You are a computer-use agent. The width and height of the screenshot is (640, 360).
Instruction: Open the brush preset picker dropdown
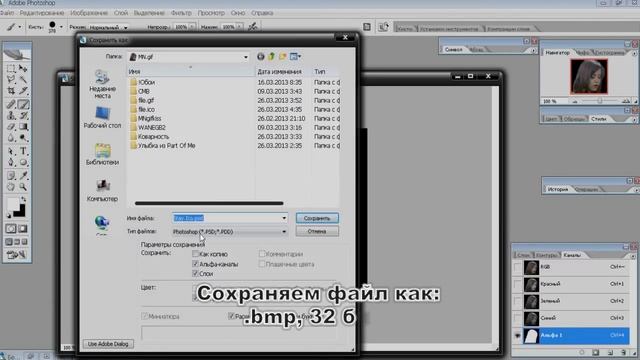[61, 27]
